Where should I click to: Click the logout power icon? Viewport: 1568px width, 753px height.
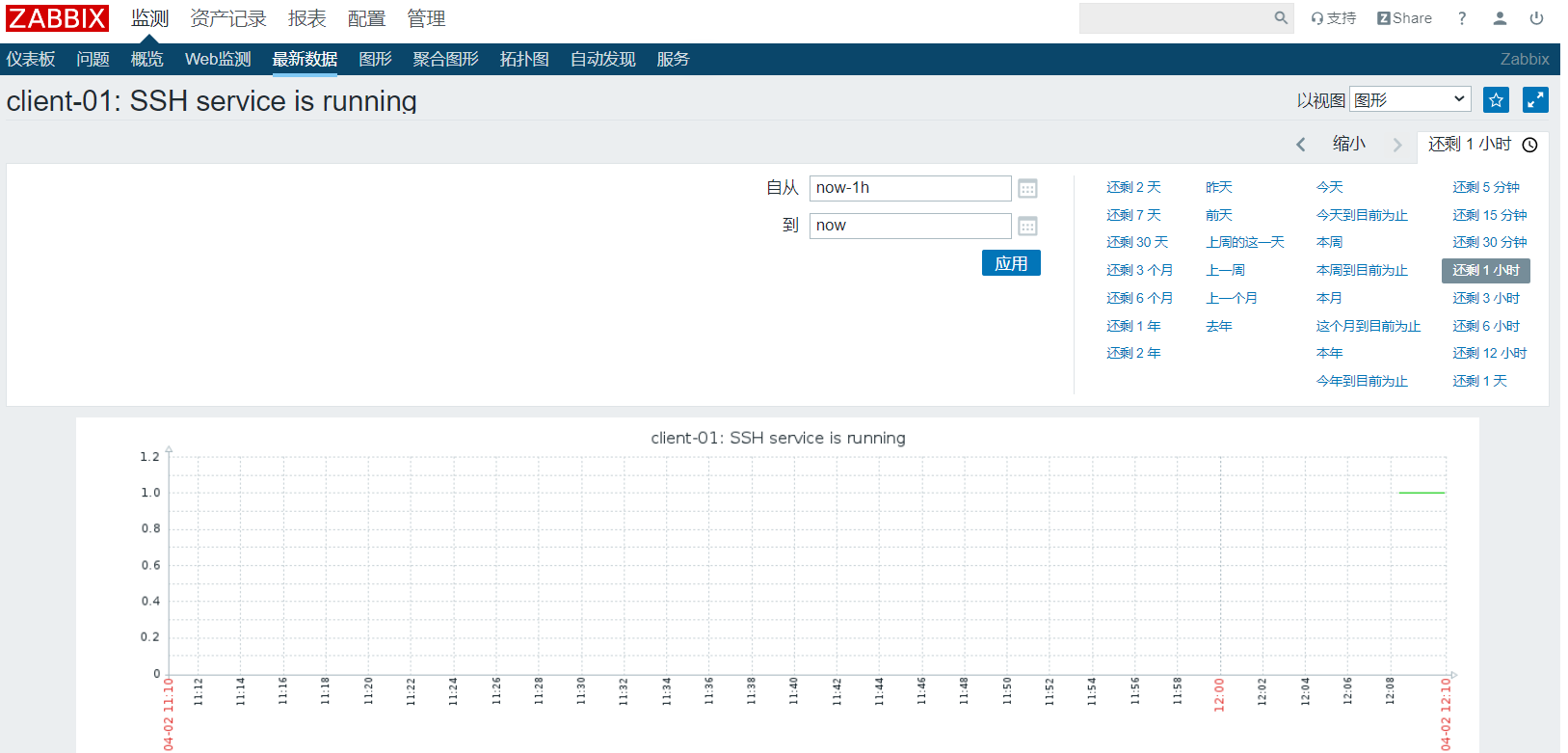(1536, 18)
